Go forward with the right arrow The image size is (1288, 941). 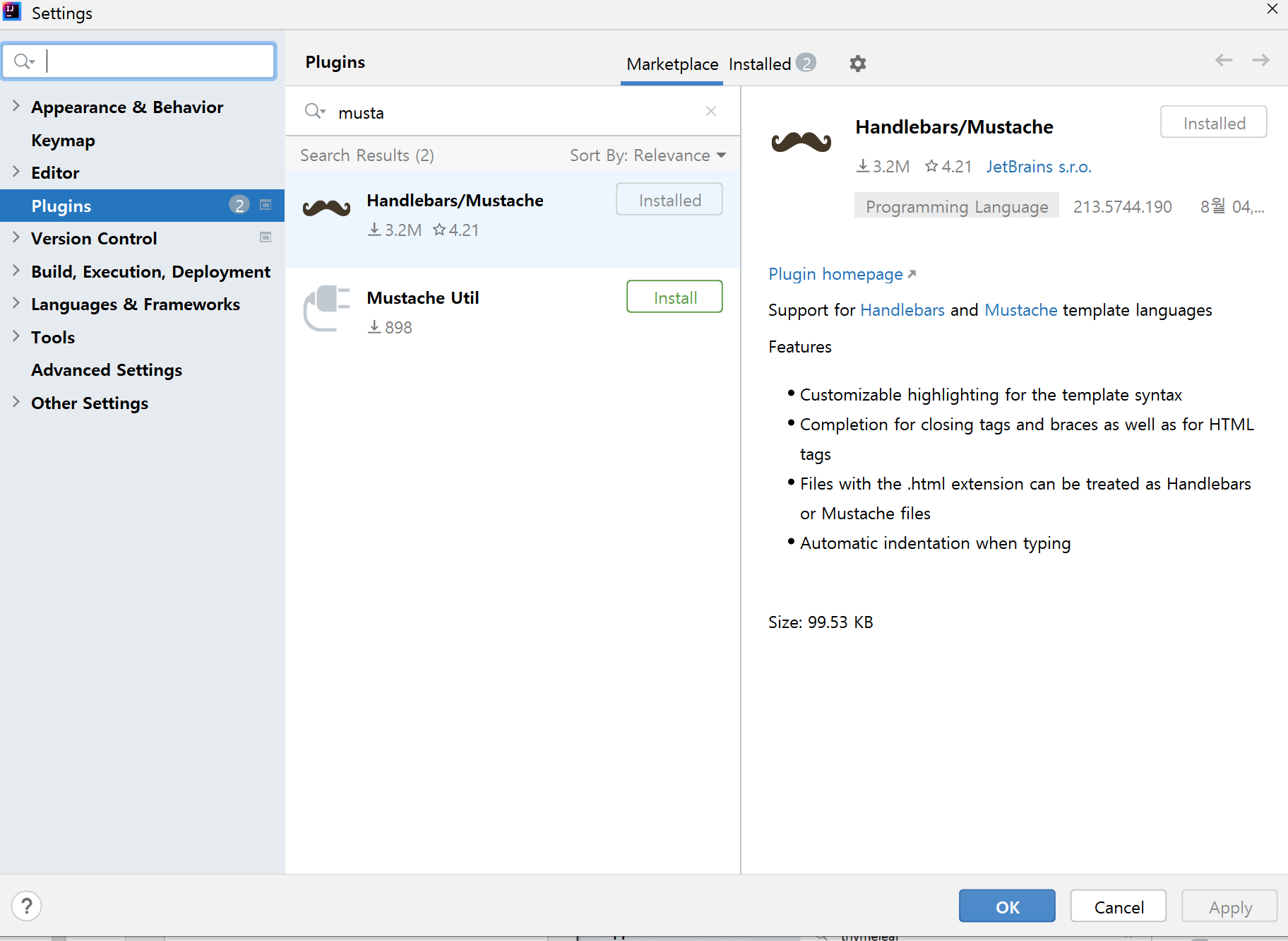[x=1260, y=61]
